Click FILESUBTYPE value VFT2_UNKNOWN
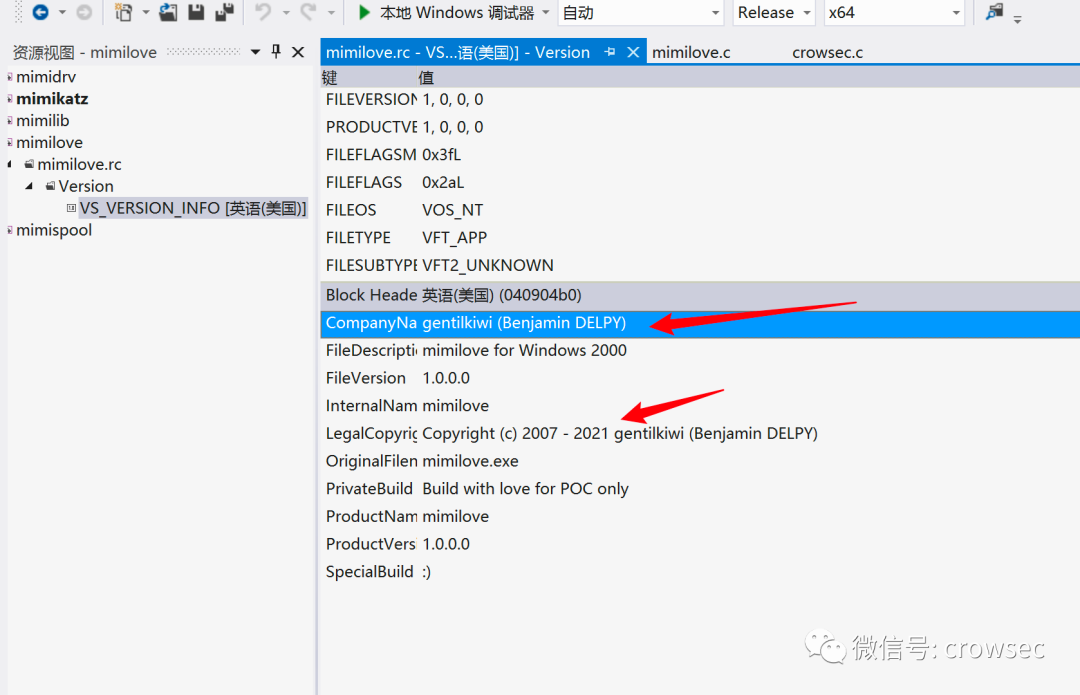This screenshot has height=695, width=1080. (488, 265)
